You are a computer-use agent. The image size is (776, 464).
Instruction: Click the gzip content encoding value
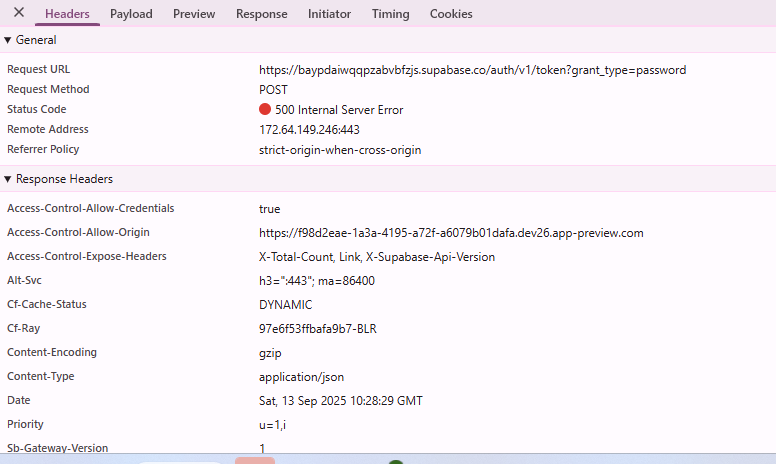pos(270,354)
